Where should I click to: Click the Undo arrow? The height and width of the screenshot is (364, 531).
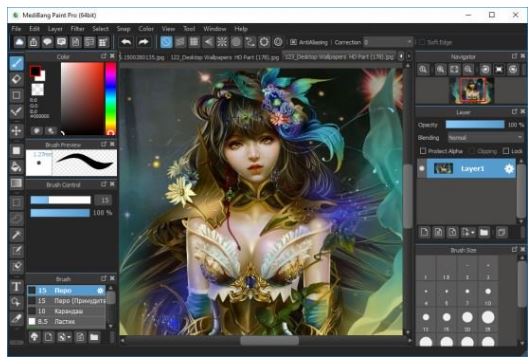point(126,42)
